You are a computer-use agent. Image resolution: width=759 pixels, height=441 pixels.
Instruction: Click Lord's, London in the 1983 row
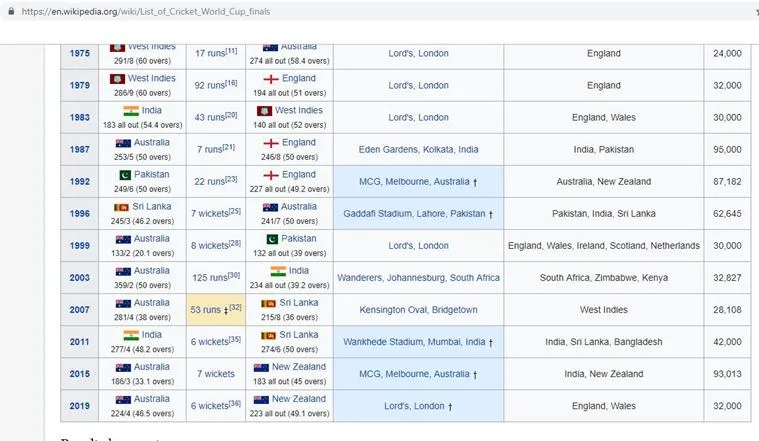pyautogui.click(x=418, y=117)
